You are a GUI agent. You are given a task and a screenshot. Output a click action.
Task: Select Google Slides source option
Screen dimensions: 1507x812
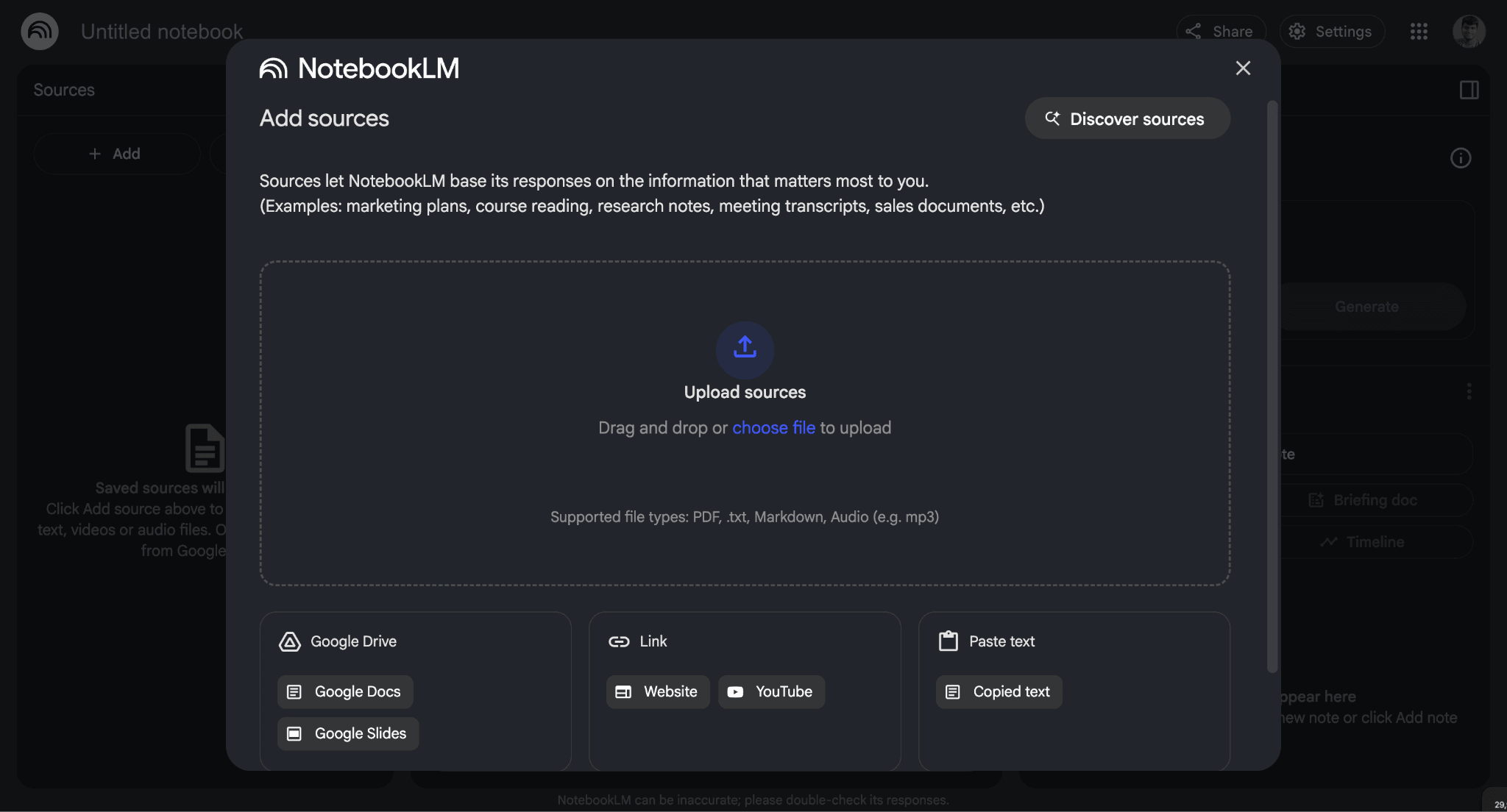(x=348, y=734)
